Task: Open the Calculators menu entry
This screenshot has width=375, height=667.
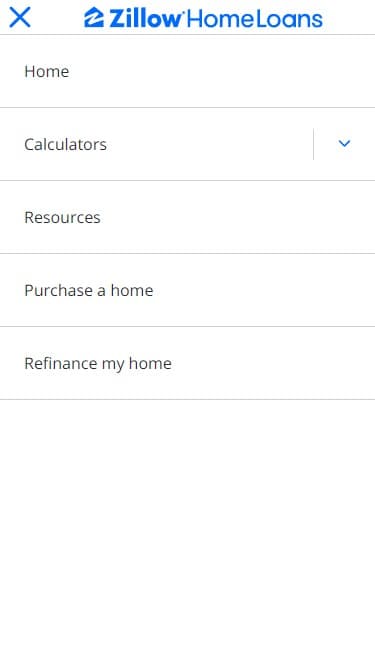Action: pyautogui.click(x=156, y=144)
